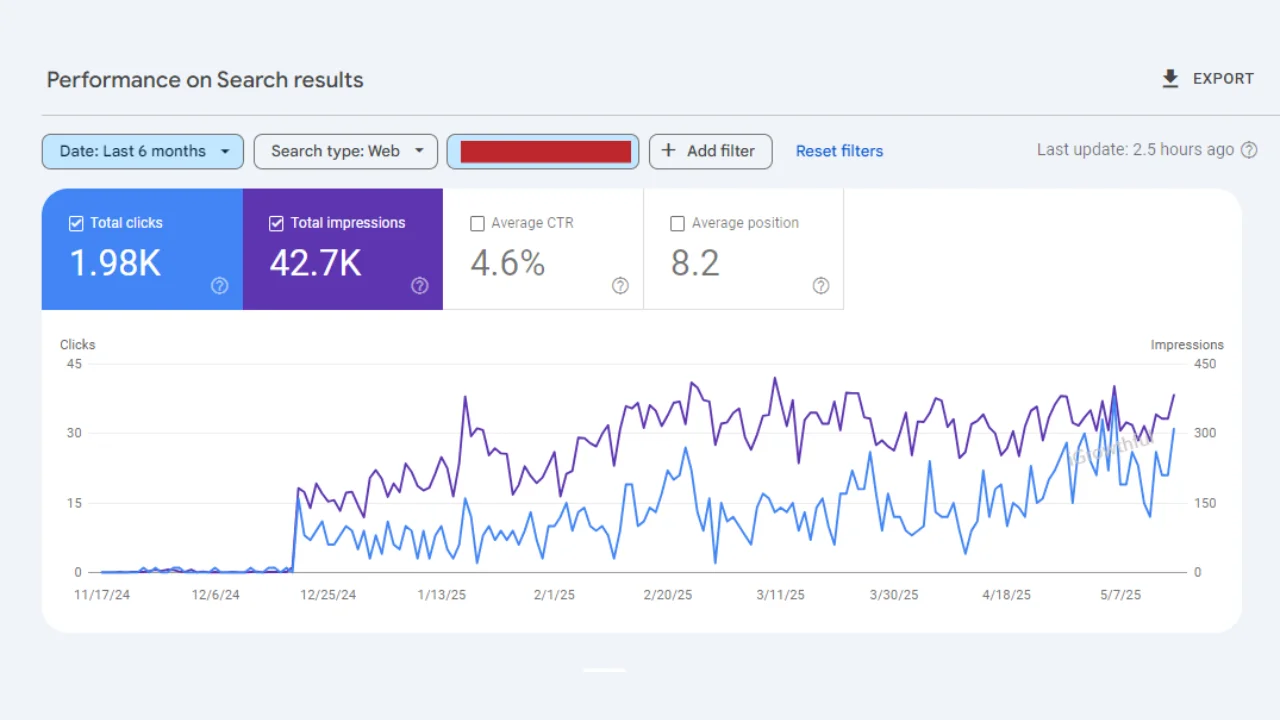This screenshot has width=1280, height=720.
Task: Uncheck the Total impressions checkbox
Action: pyautogui.click(x=277, y=223)
